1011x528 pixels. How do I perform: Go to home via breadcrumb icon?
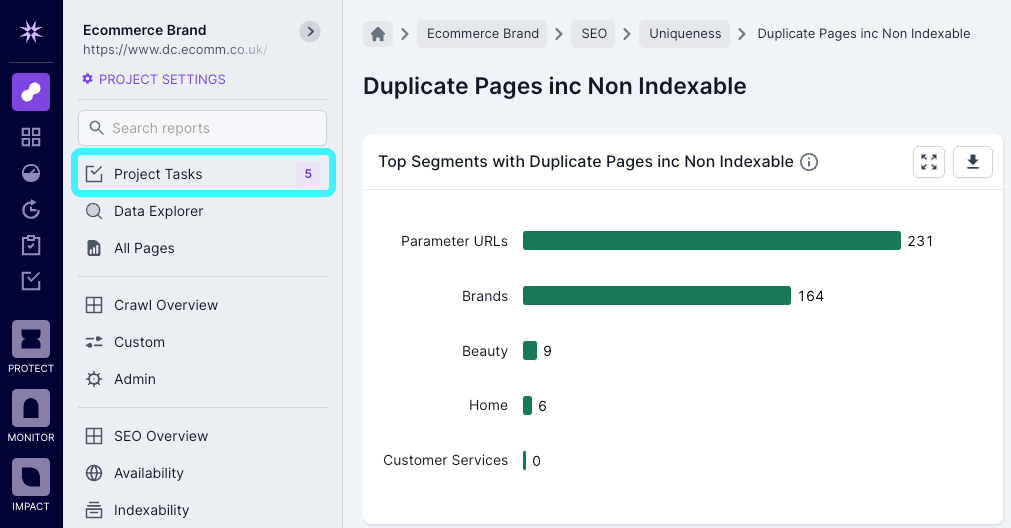(378, 34)
